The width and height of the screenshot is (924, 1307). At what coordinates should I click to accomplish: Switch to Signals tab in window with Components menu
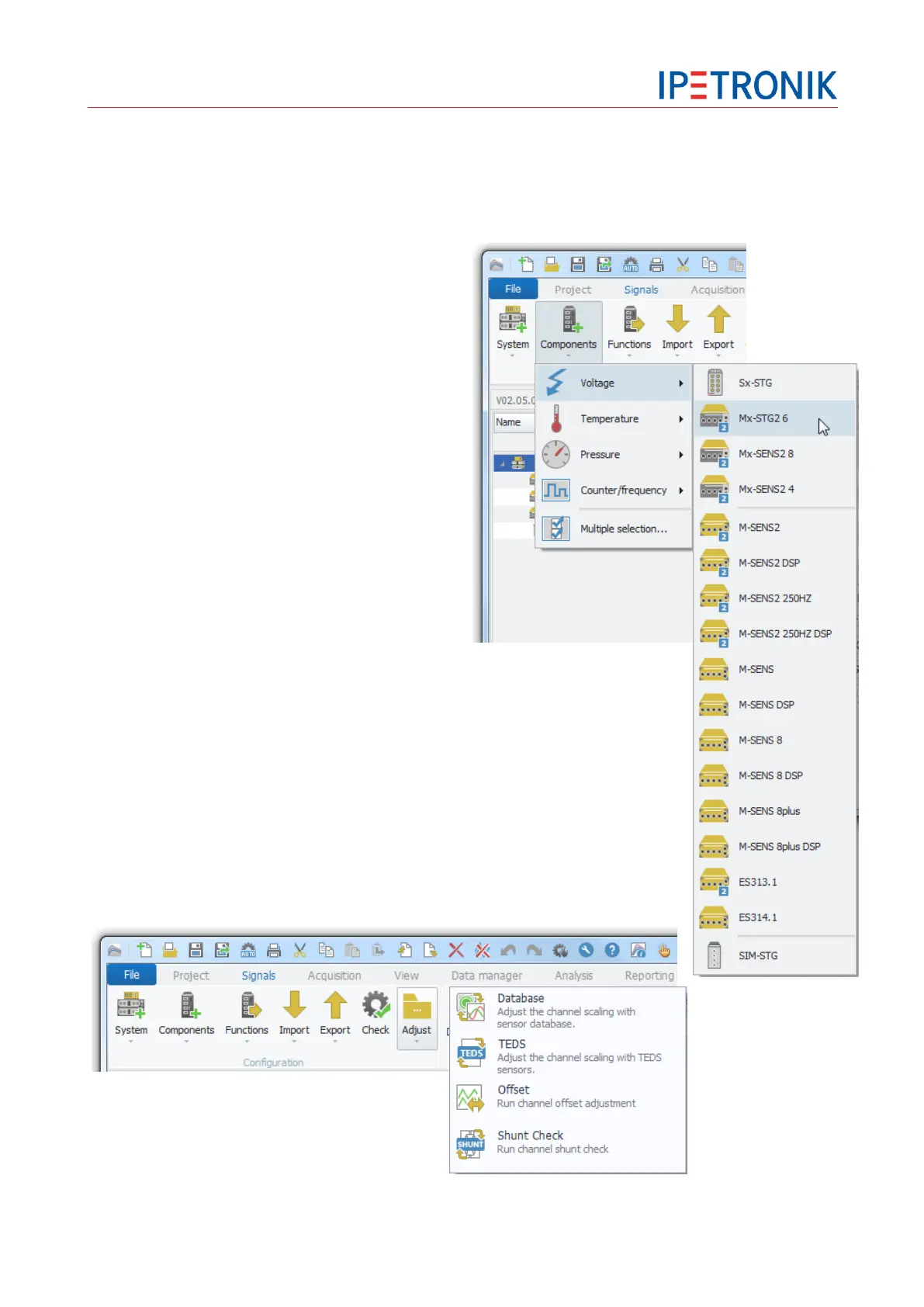tap(641, 289)
